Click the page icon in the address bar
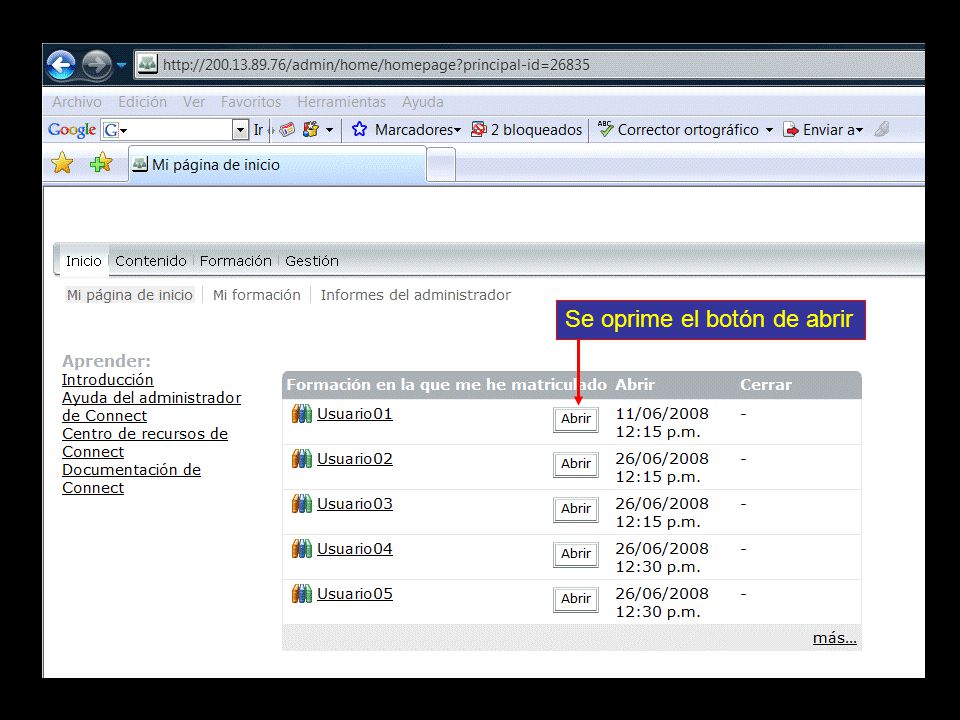This screenshot has height=720, width=960. tap(147, 64)
